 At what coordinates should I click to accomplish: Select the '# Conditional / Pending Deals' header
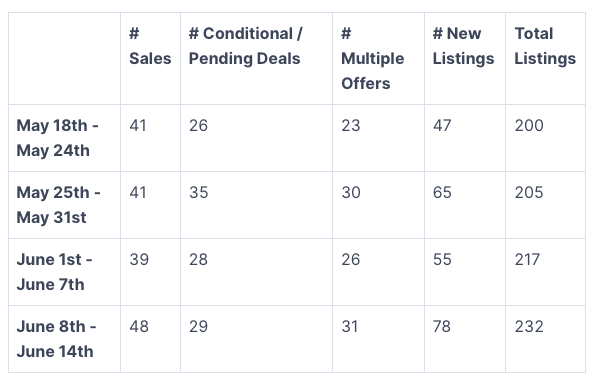(246, 46)
